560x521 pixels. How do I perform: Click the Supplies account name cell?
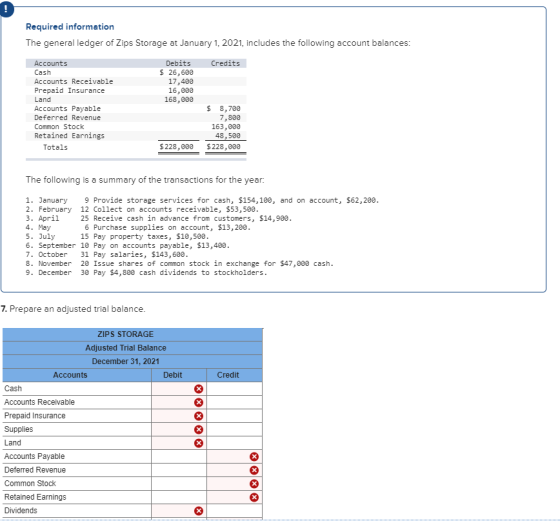click(x=77, y=430)
